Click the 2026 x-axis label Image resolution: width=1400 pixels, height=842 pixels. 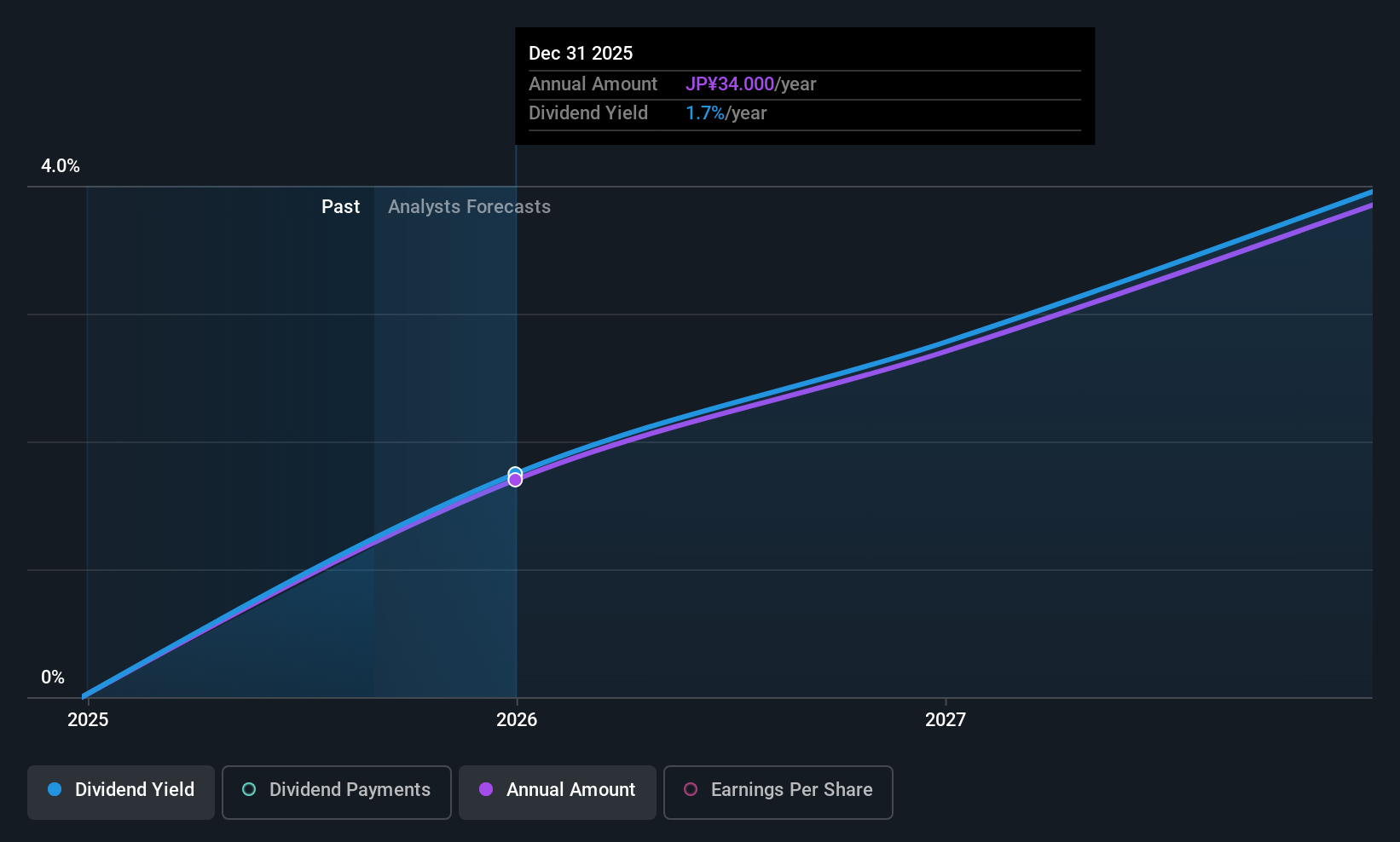tap(517, 719)
